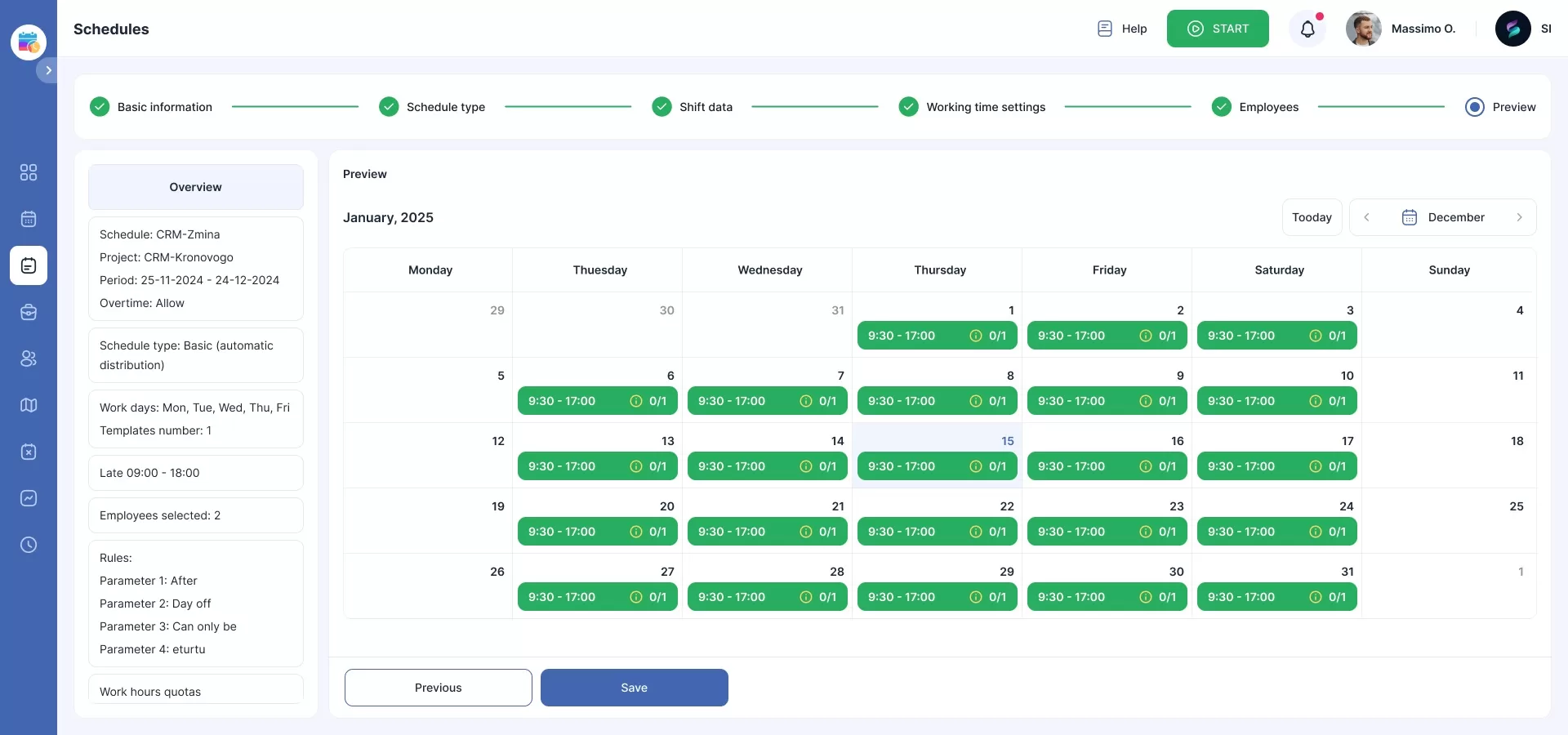Click the Shift data step checkmark
Image resolution: width=1568 pixels, height=735 pixels.
point(661,107)
